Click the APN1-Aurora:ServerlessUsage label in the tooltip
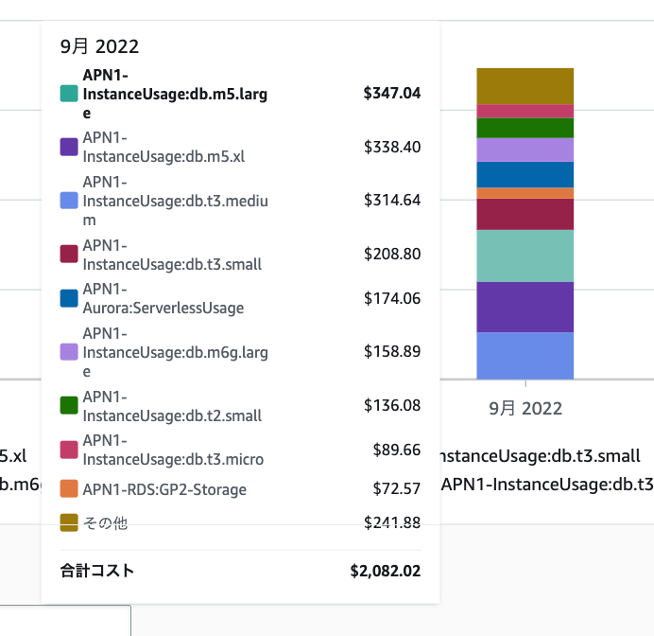 pos(163,298)
